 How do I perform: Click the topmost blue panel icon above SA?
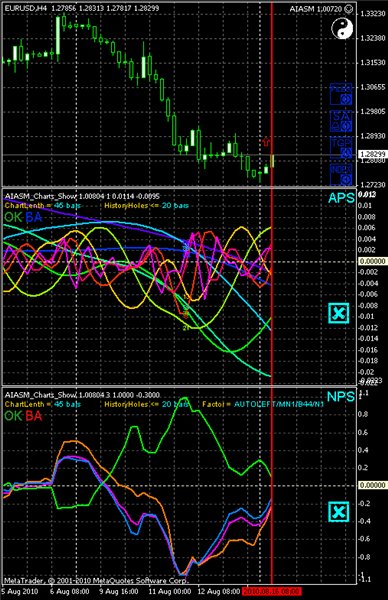click(x=341, y=95)
